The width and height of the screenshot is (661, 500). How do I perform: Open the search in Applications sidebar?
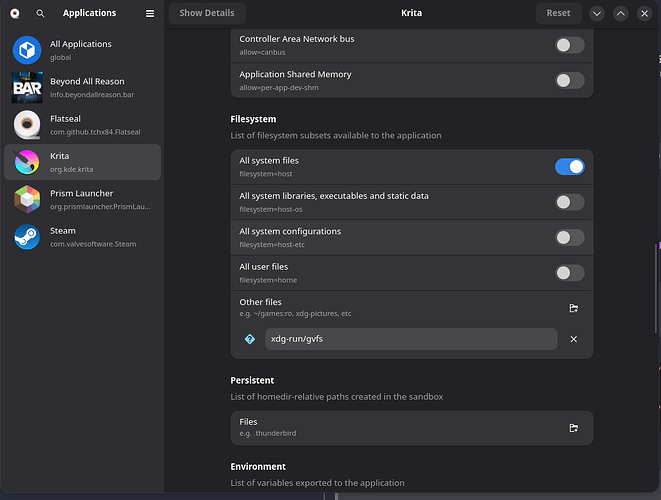pyautogui.click(x=40, y=13)
